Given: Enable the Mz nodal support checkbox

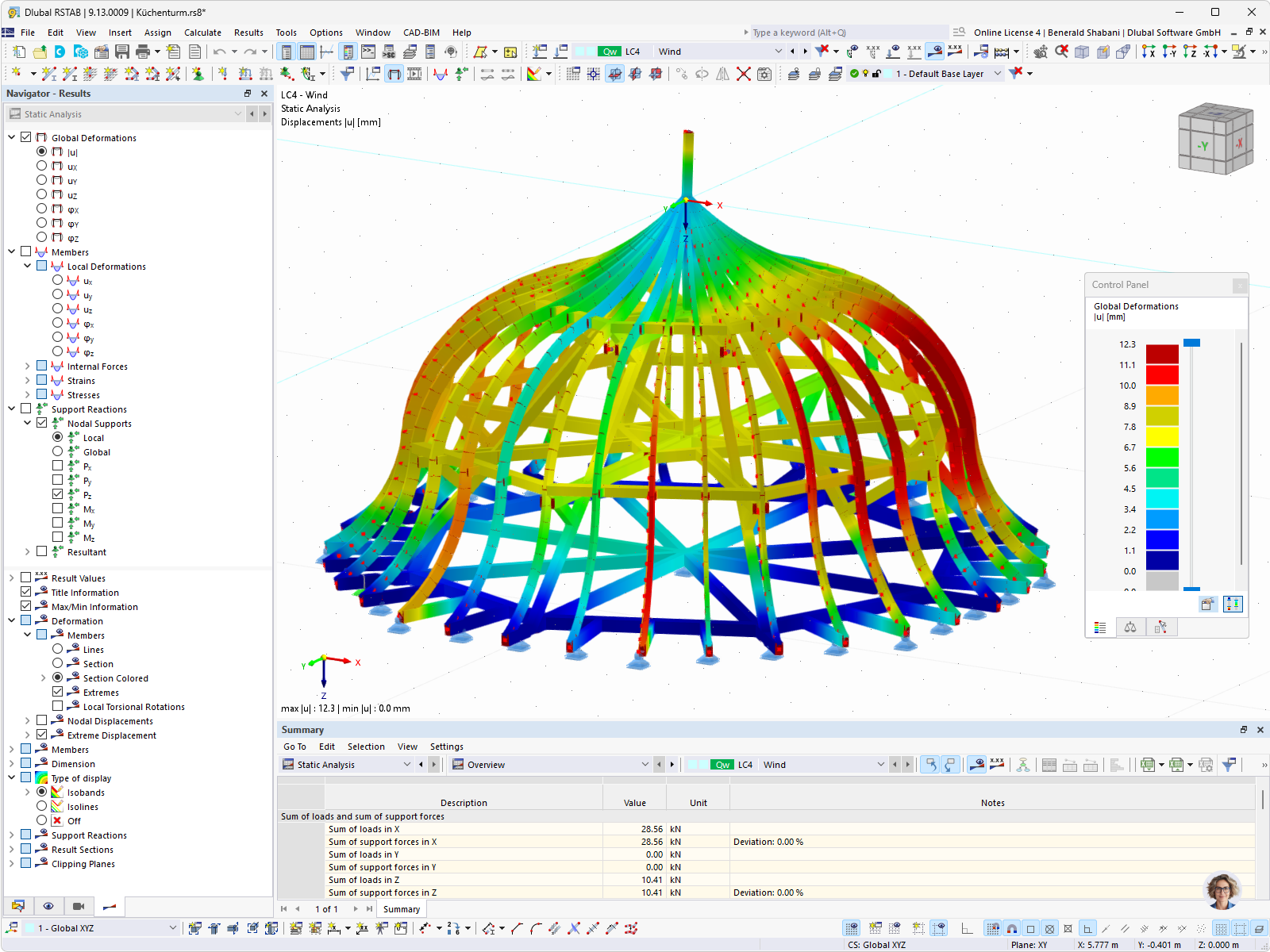Looking at the screenshot, I should click(57, 537).
